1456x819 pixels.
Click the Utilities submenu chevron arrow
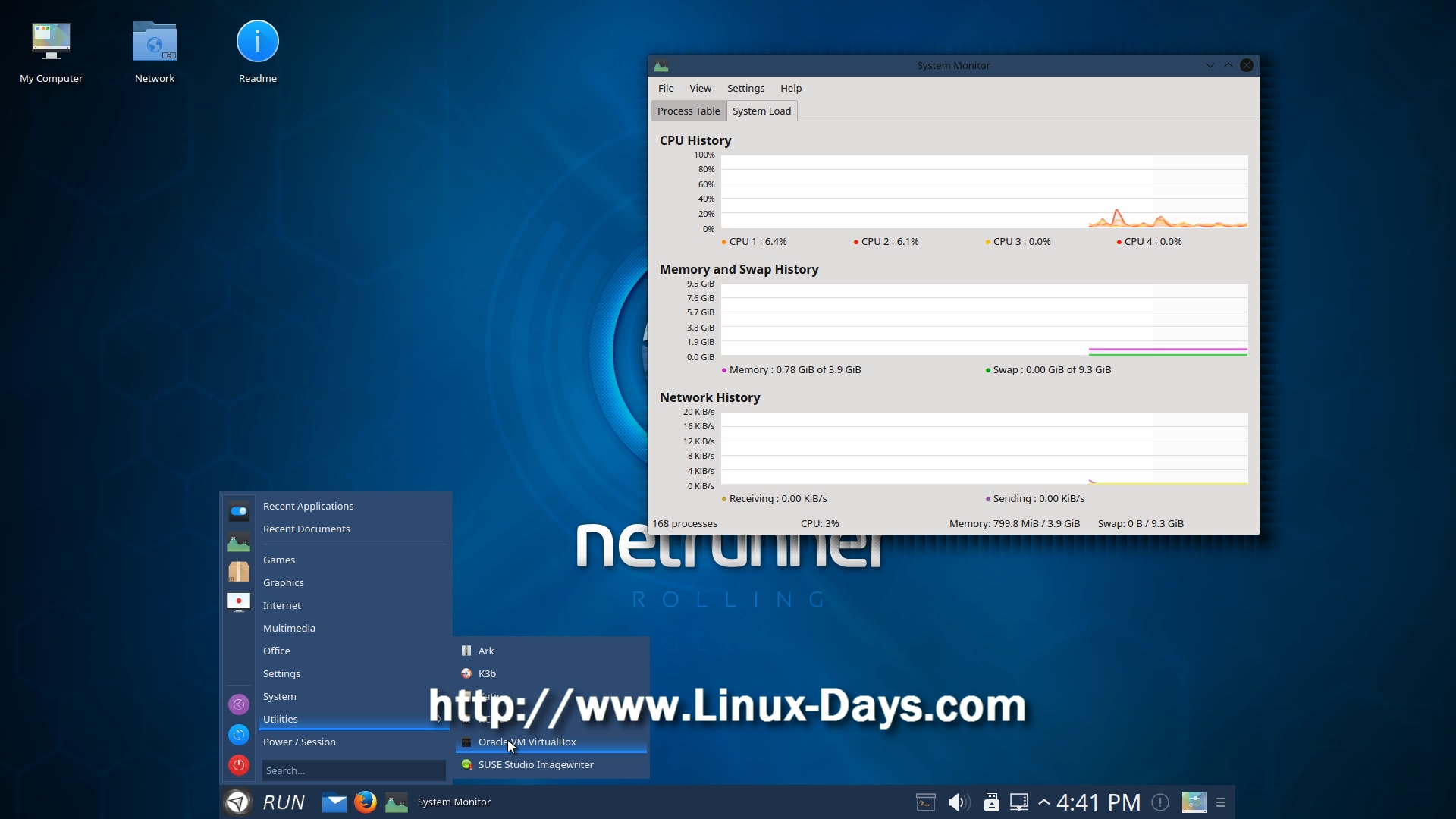439,720
